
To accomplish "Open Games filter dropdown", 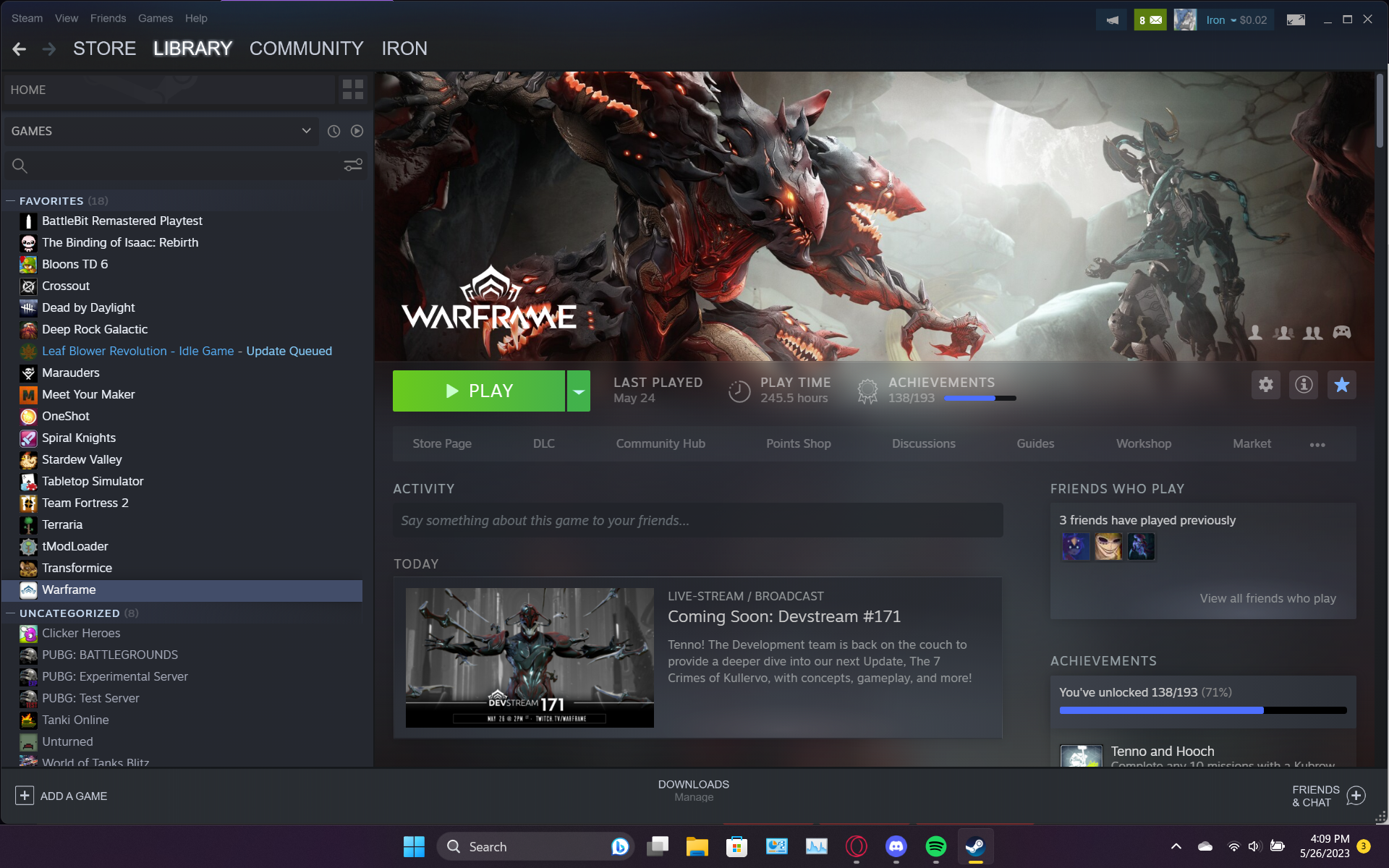I will click(x=161, y=131).
